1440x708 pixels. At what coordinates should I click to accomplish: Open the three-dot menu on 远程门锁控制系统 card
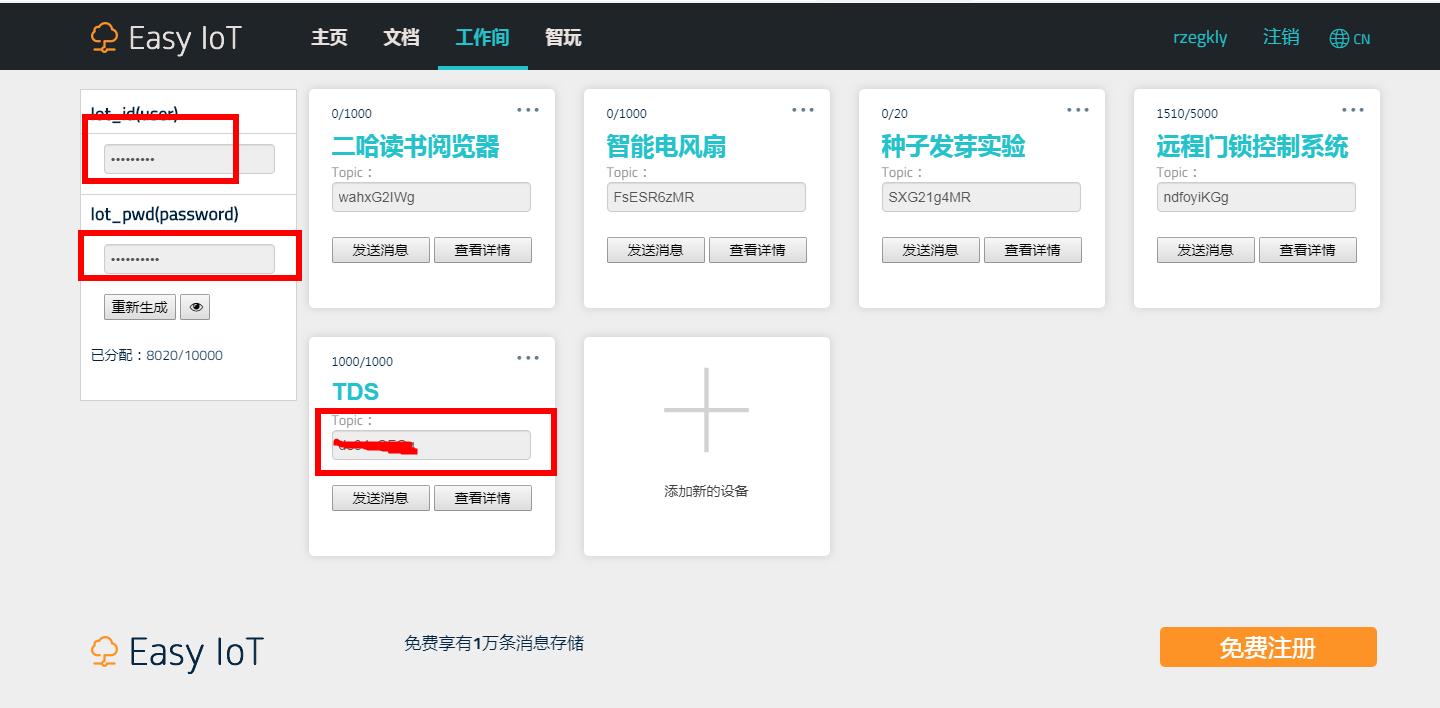click(1353, 110)
